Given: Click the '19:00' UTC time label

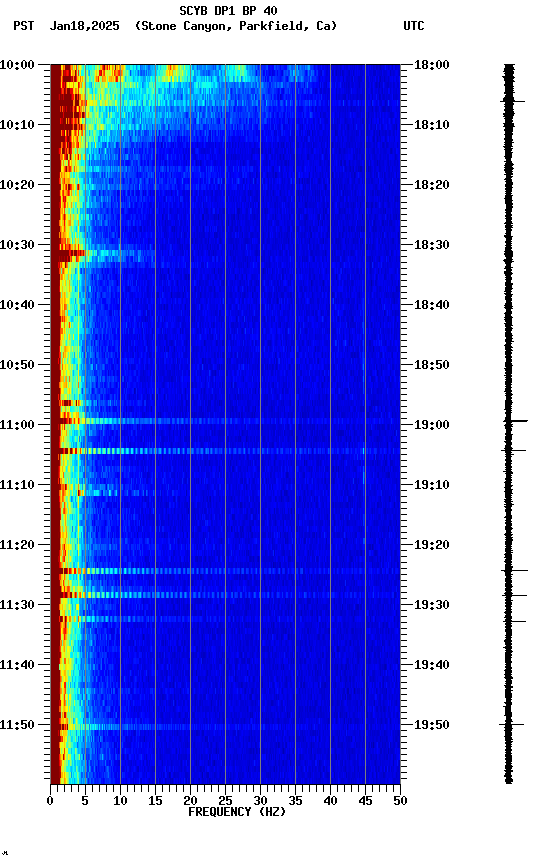Looking at the screenshot, I should tap(432, 425).
